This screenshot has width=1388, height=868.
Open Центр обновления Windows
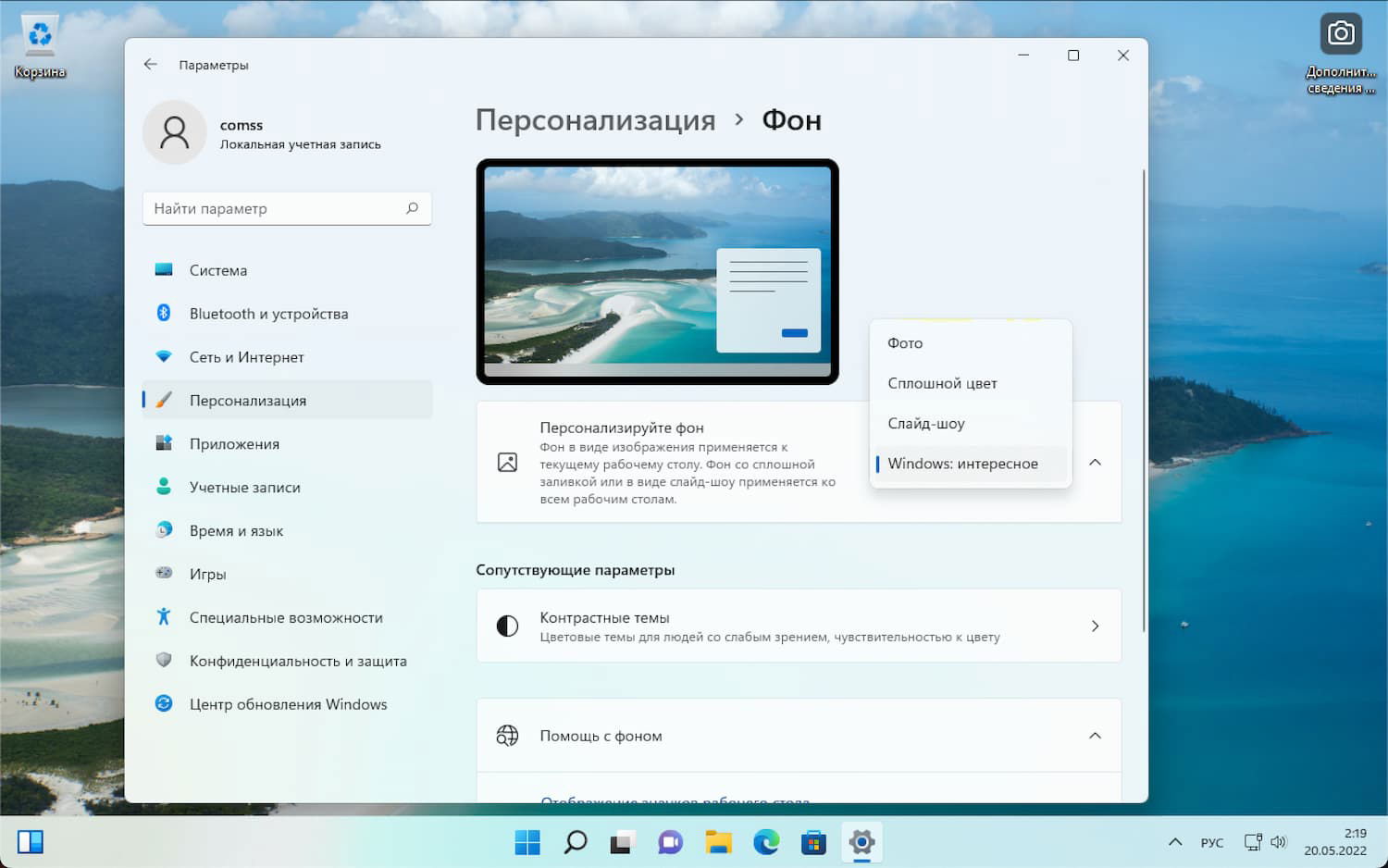click(x=288, y=703)
